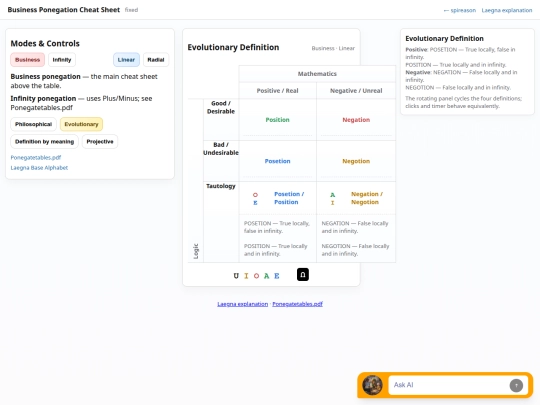Screen dimensions: 540x405
Task: Click the blue Posetion cell
Action: point(278,161)
